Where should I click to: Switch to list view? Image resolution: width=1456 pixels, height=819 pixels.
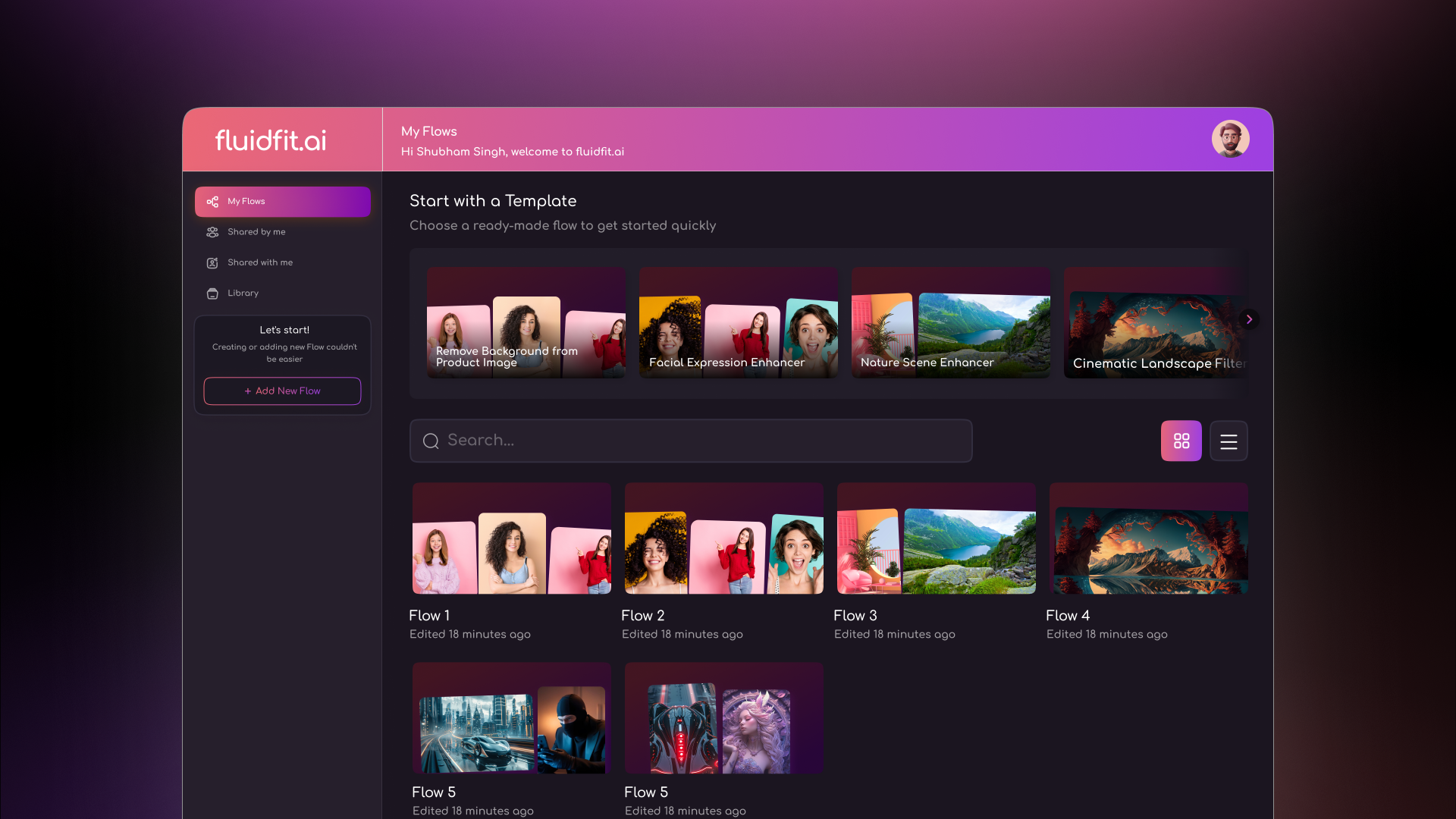pyautogui.click(x=1228, y=441)
